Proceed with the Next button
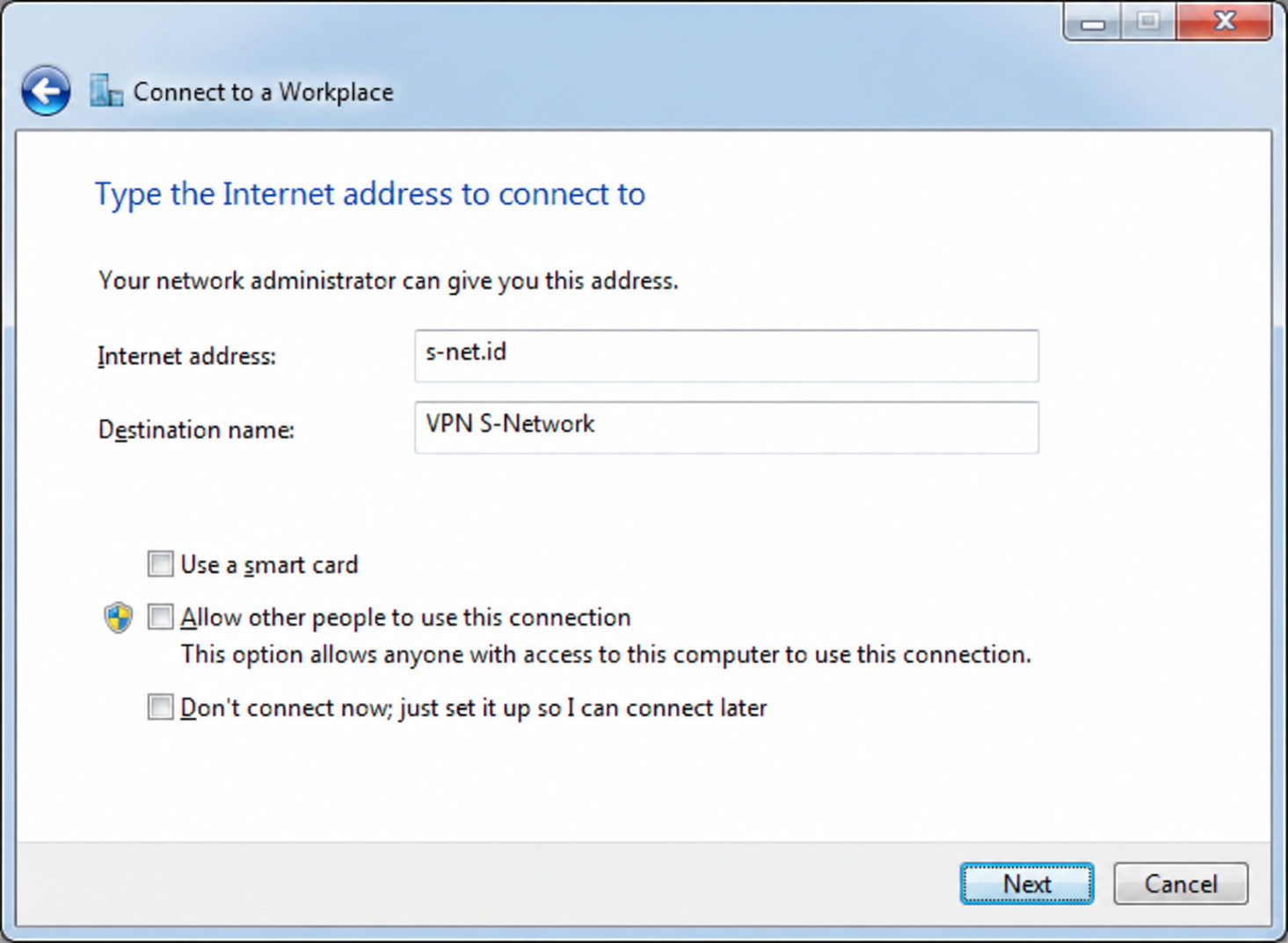This screenshot has height=943, width=1288. [x=1027, y=883]
